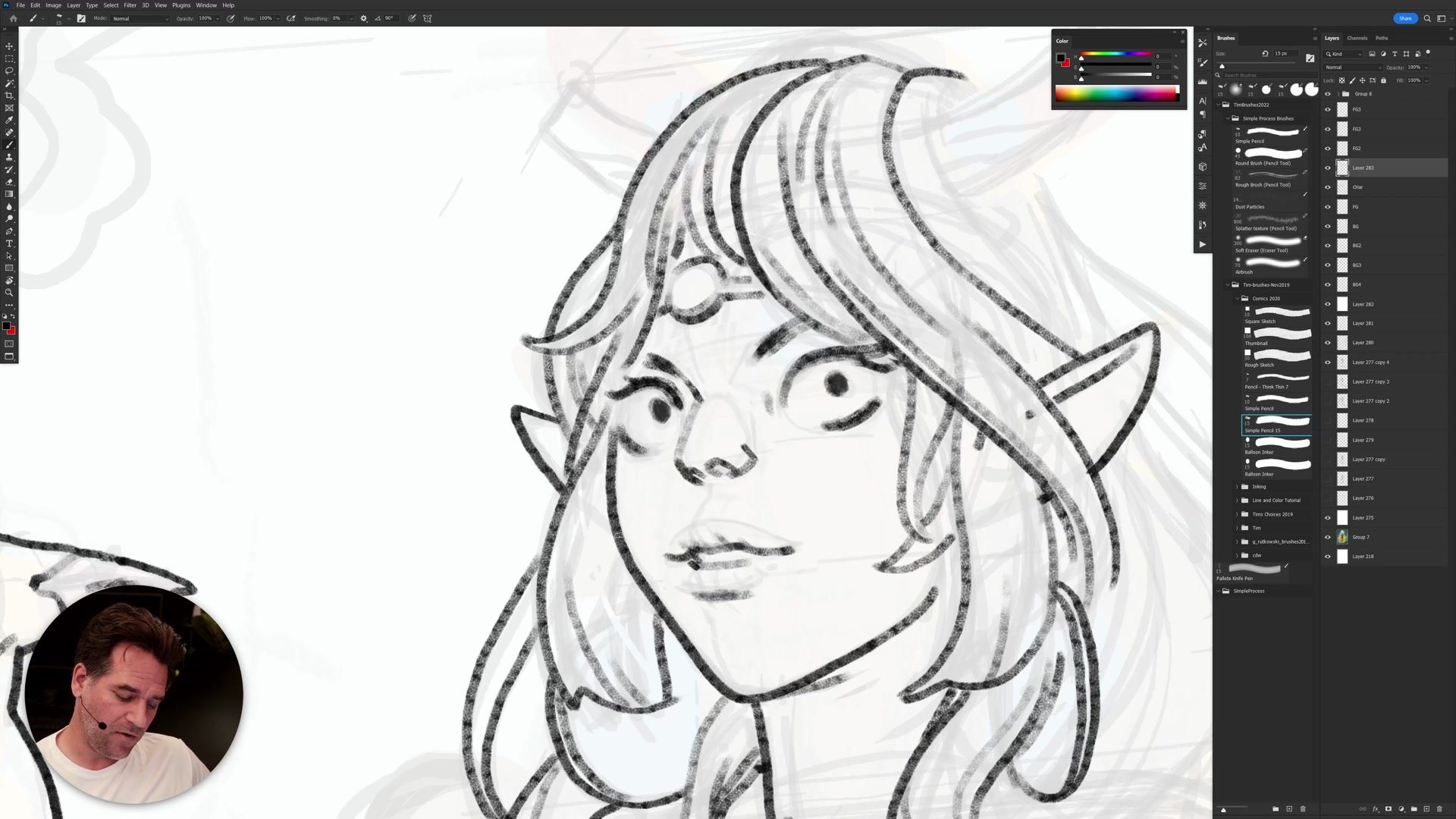Screen dimensions: 1456x819
Task: Click the color spectrum ramp
Action: pos(1116,94)
